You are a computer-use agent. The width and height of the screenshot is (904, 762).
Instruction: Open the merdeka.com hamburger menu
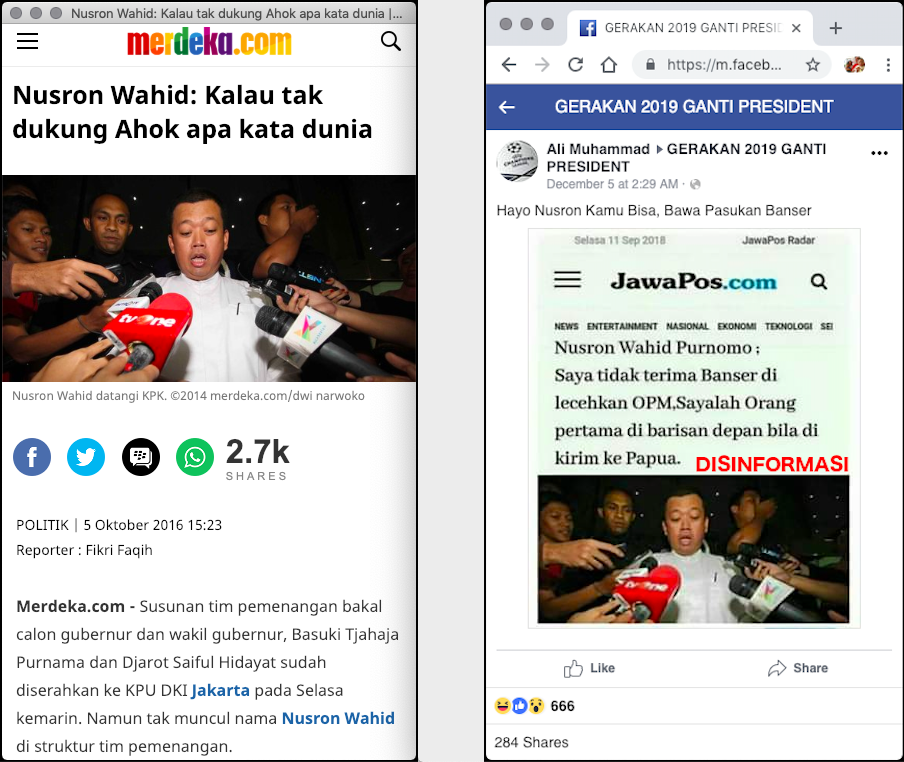click(x=27, y=41)
